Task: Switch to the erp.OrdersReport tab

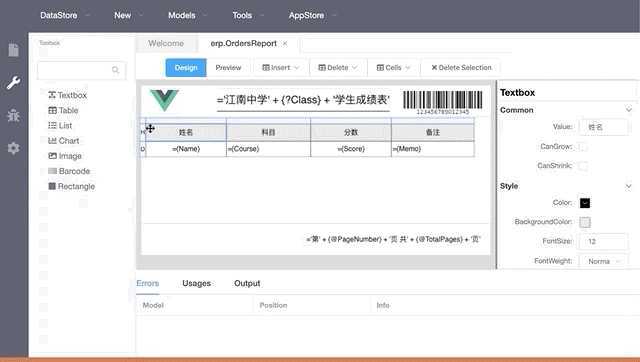Action: pos(244,44)
